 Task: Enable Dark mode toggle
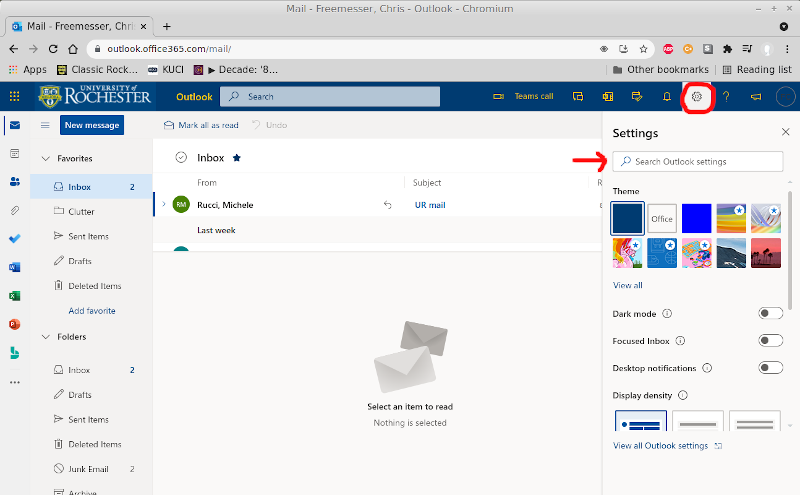pos(770,314)
